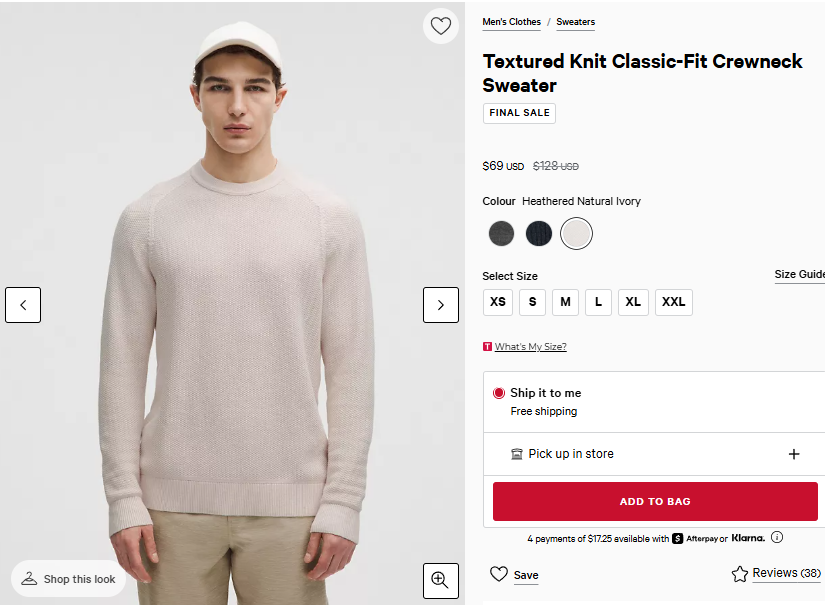Viewport: 825px width, 605px height.
Task: Show the next product image
Action: pos(440,305)
